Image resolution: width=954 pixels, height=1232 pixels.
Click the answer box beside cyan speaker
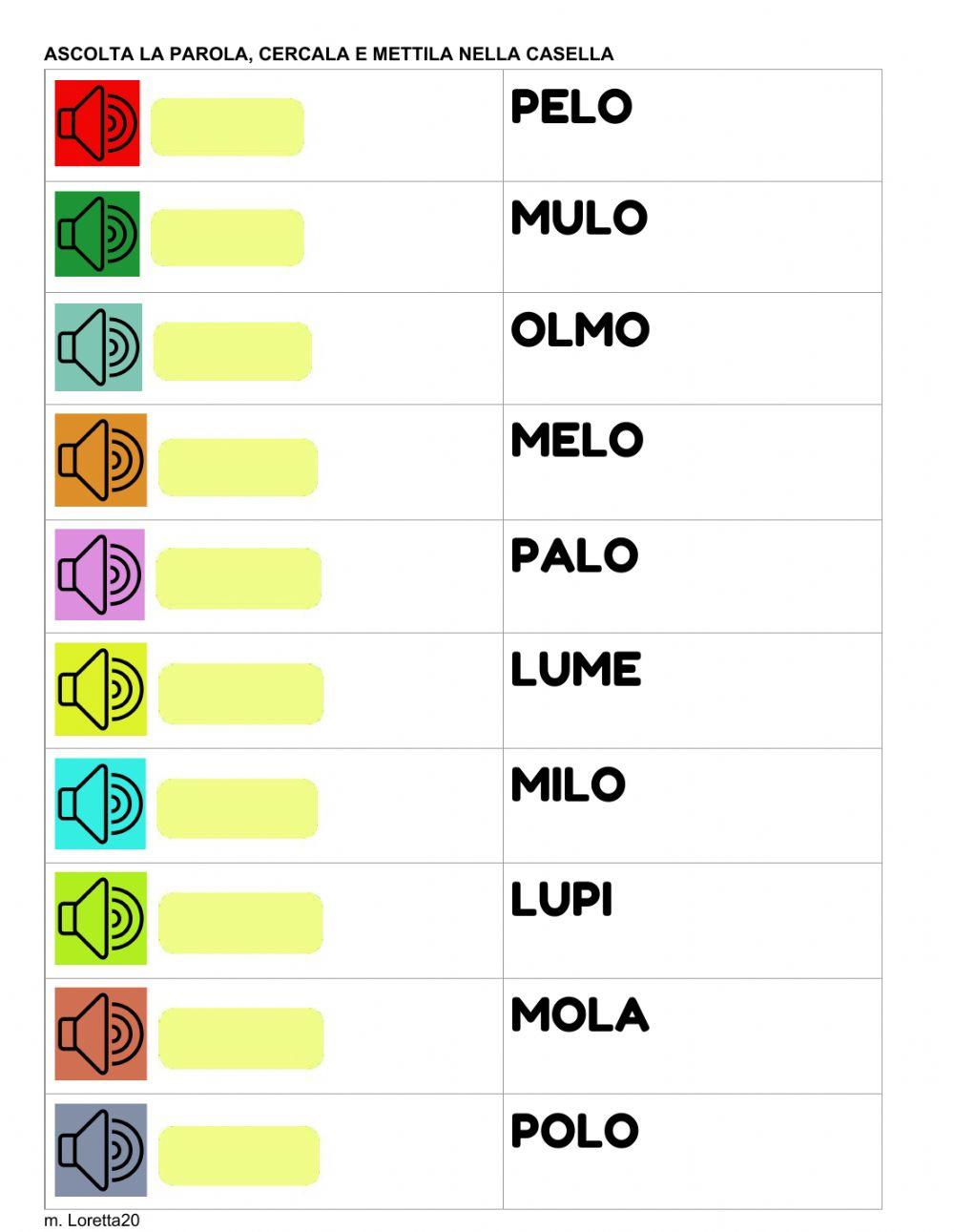tap(237, 808)
